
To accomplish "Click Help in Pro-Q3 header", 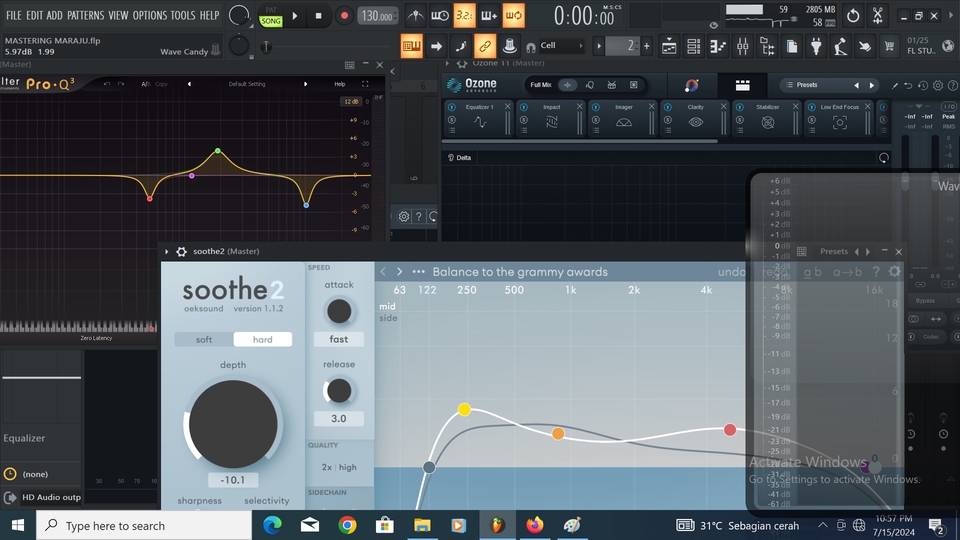I will coord(340,84).
